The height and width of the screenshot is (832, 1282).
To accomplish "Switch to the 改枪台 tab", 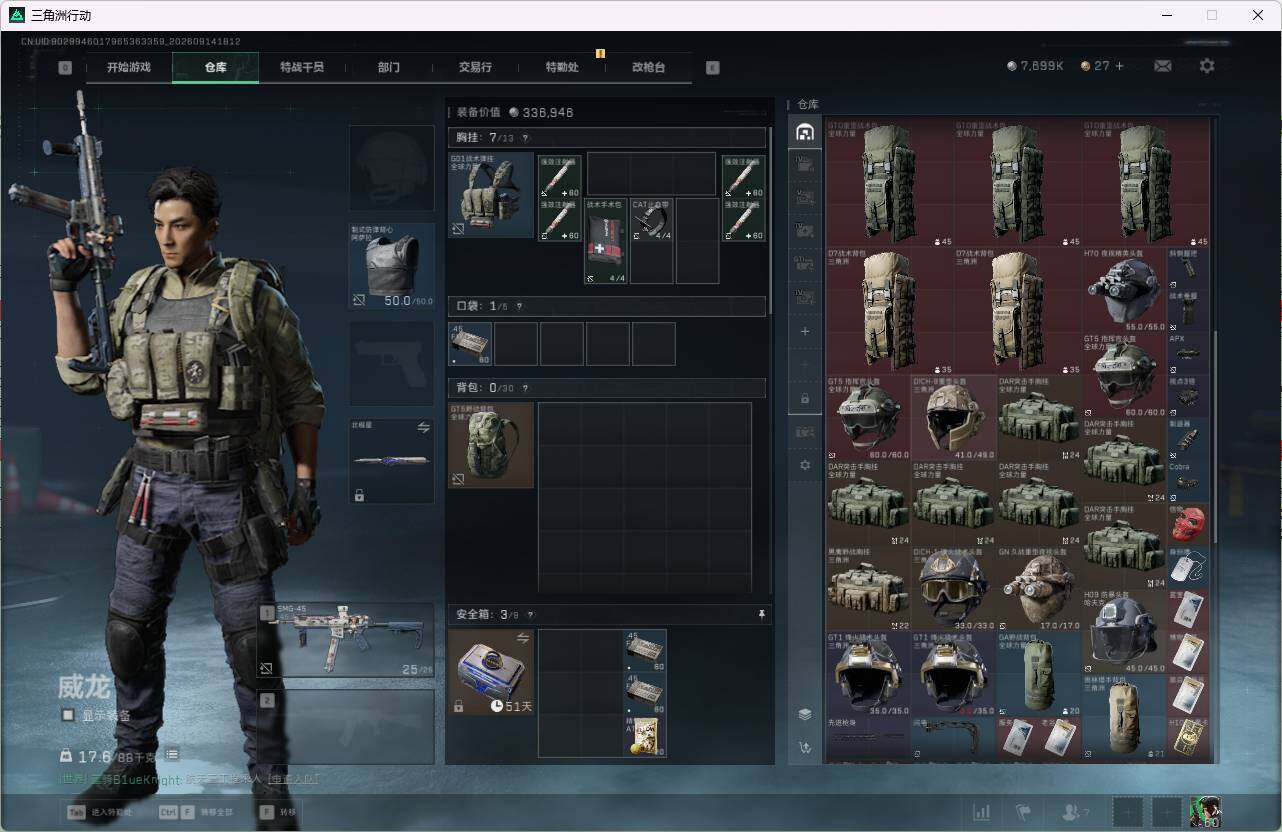I will (x=648, y=67).
